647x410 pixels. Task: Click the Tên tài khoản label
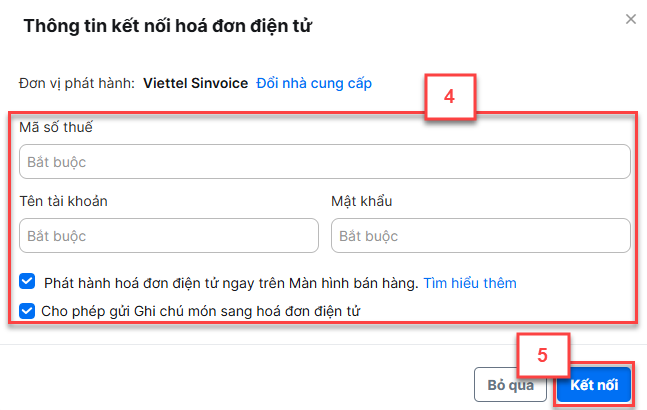[64, 201]
